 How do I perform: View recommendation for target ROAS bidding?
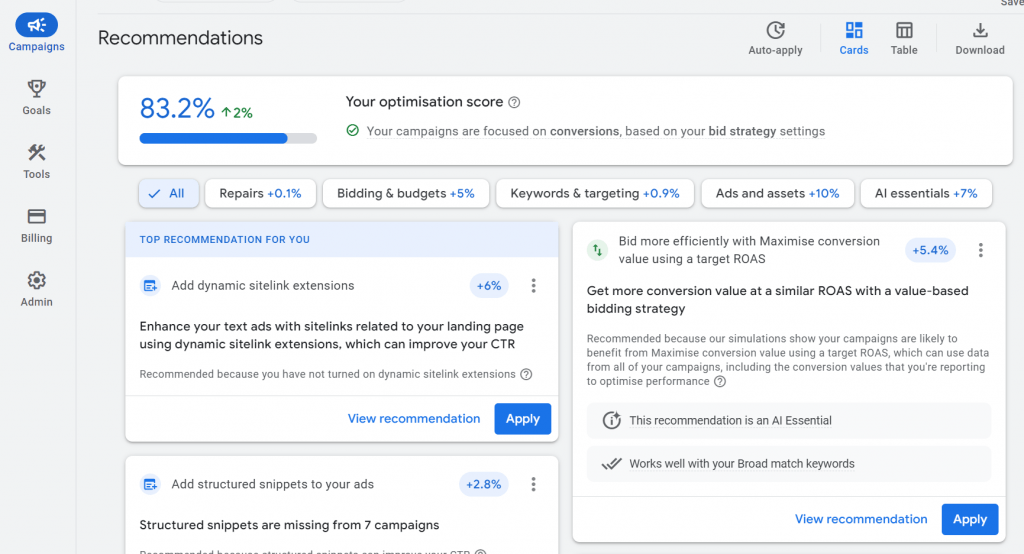(x=861, y=519)
